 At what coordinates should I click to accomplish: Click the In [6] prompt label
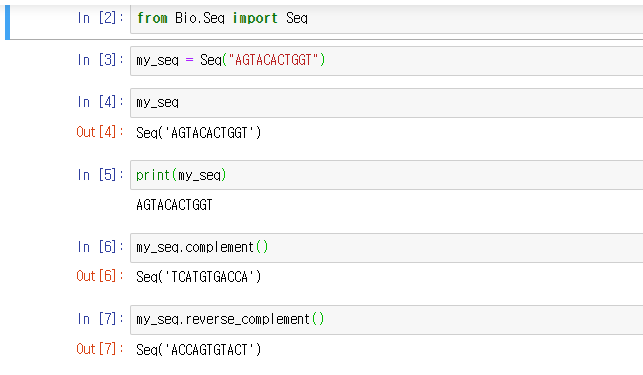pyautogui.click(x=100, y=247)
